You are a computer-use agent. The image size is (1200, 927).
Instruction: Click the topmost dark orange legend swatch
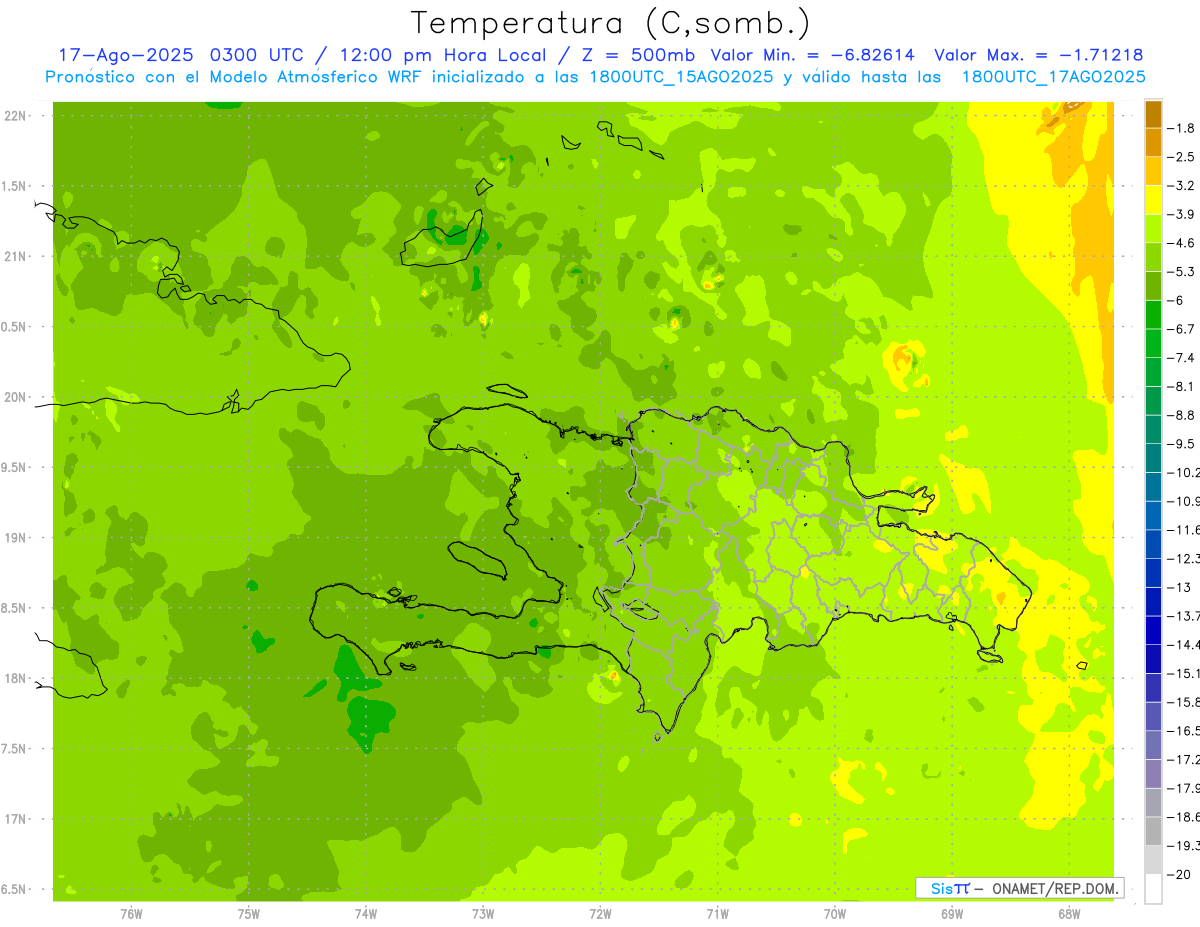pyautogui.click(x=1153, y=114)
